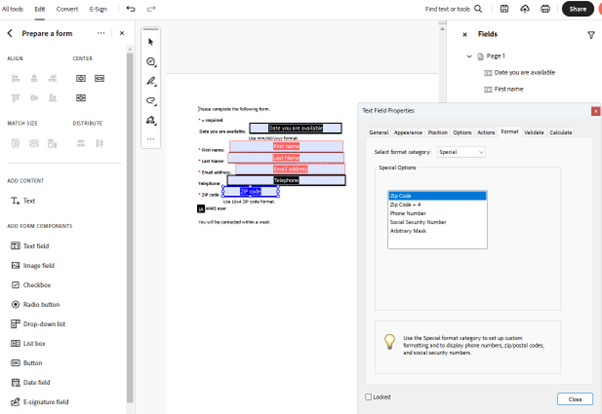The width and height of the screenshot is (602, 414).
Task: Add a Drop-down list component
Action: 38,324
